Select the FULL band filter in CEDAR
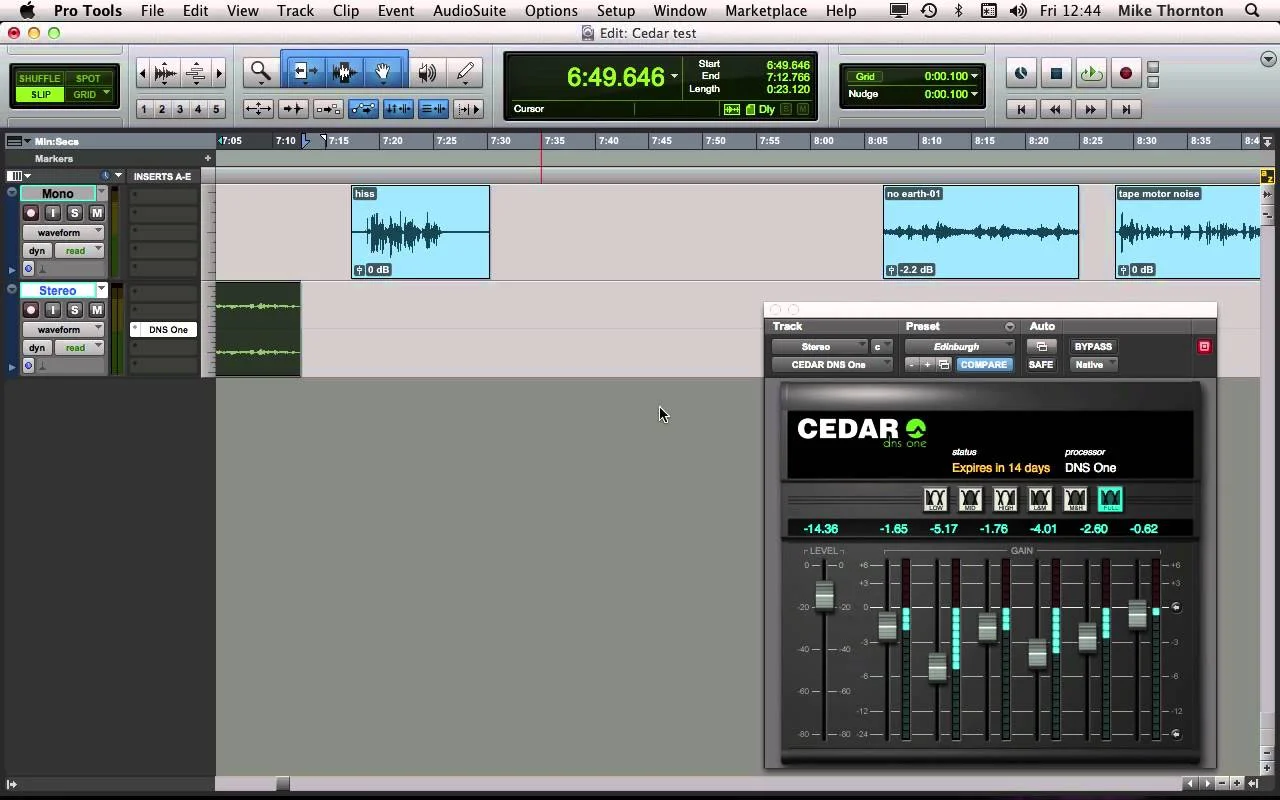The width and height of the screenshot is (1280, 800). pyautogui.click(x=1110, y=499)
